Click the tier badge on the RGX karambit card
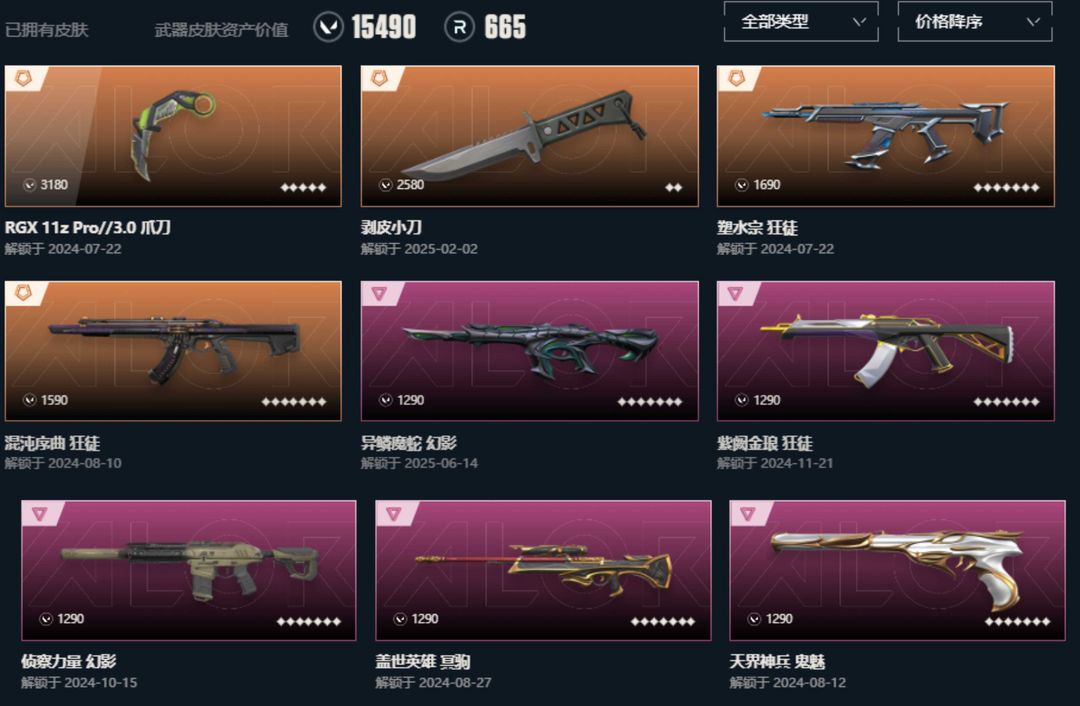Viewport: 1080px width, 706px height. [x=23, y=79]
